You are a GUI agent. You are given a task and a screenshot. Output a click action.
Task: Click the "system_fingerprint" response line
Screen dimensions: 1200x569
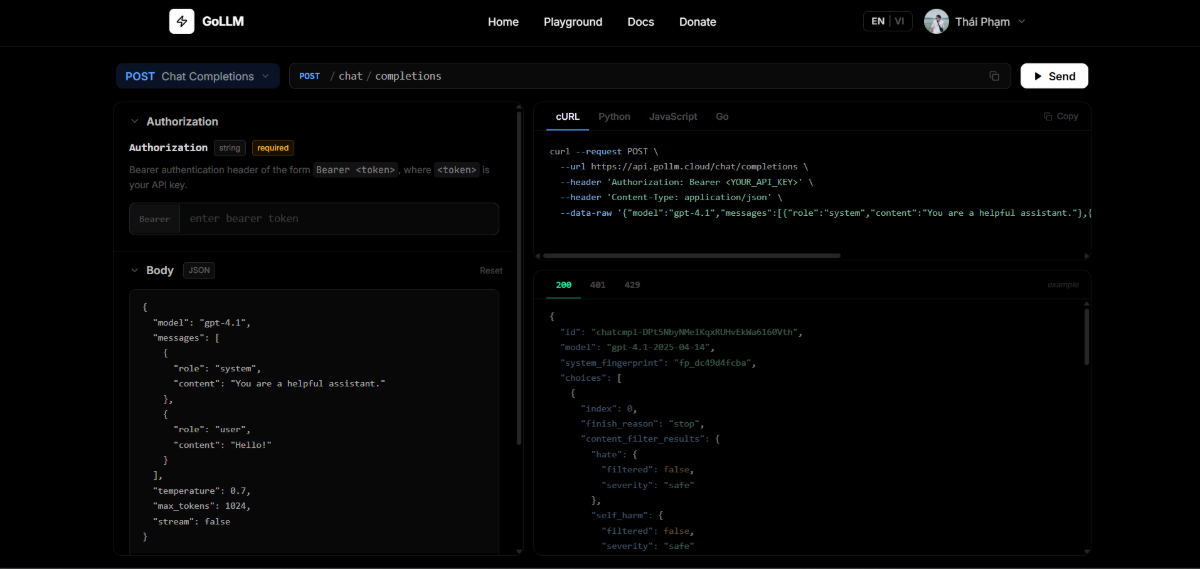[657, 363]
